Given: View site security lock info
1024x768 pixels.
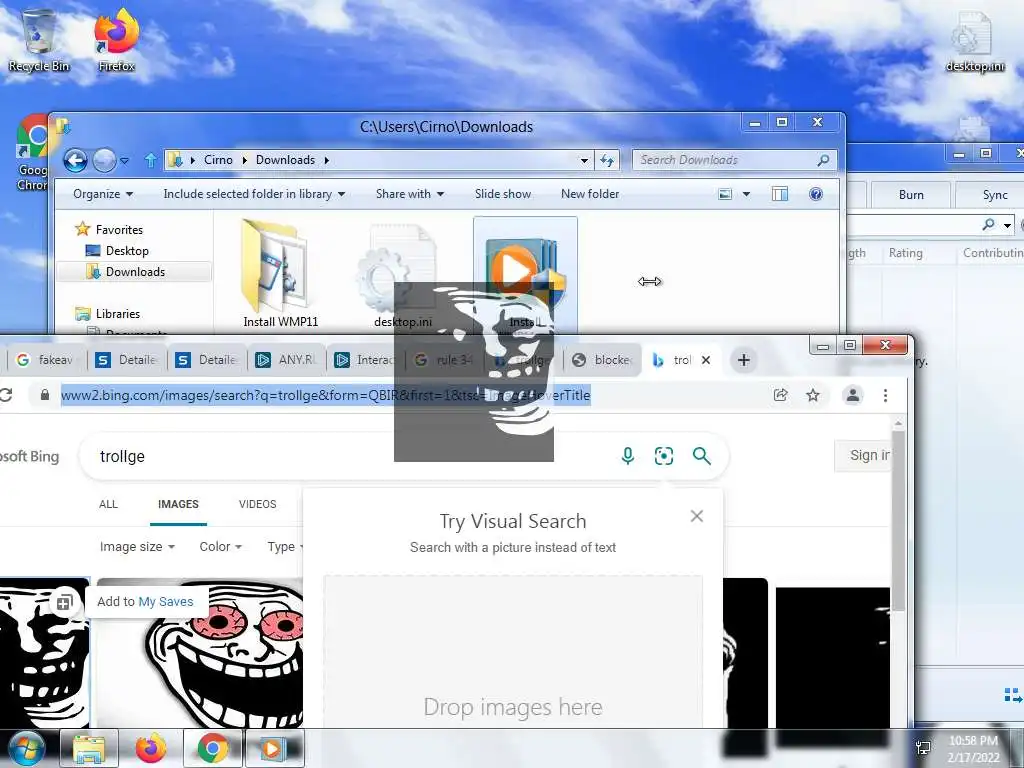Looking at the screenshot, I should [44, 395].
